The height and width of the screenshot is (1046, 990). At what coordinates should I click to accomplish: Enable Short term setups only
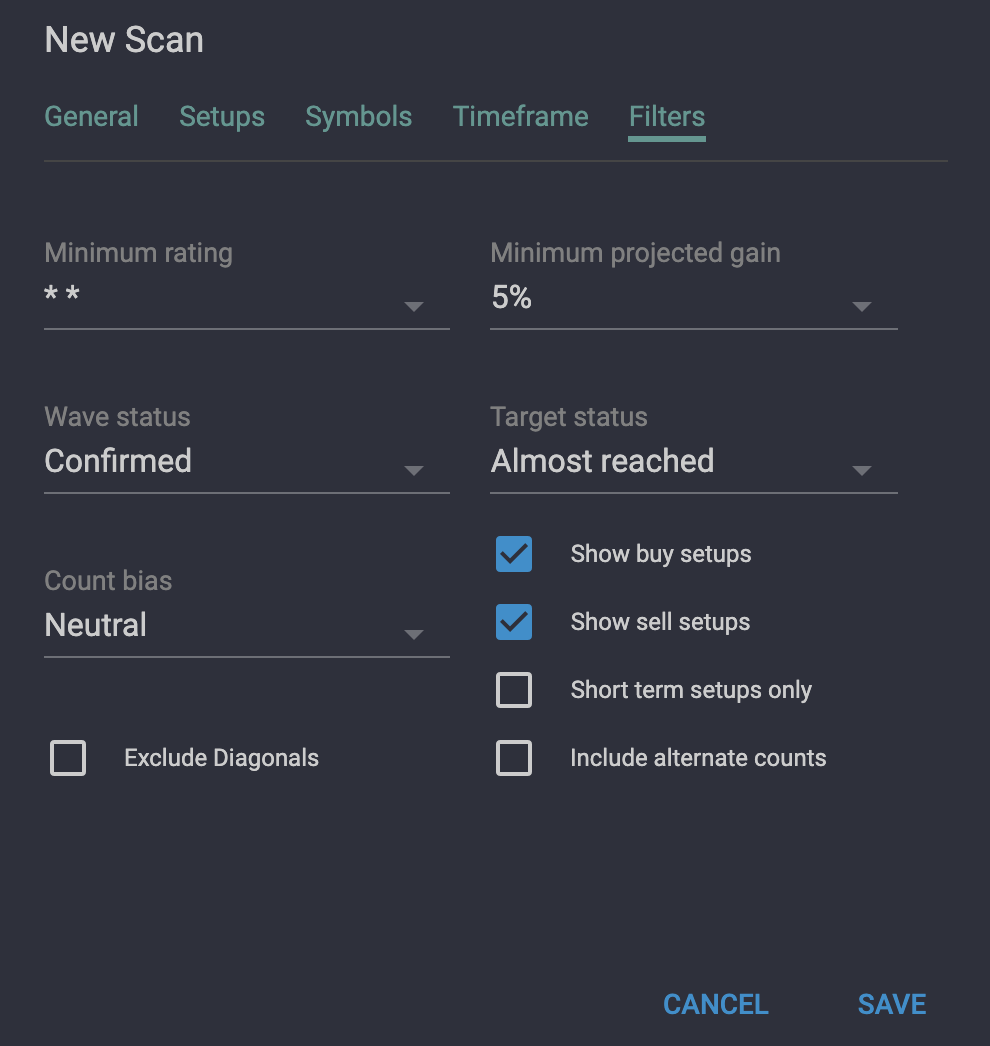point(513,690)
